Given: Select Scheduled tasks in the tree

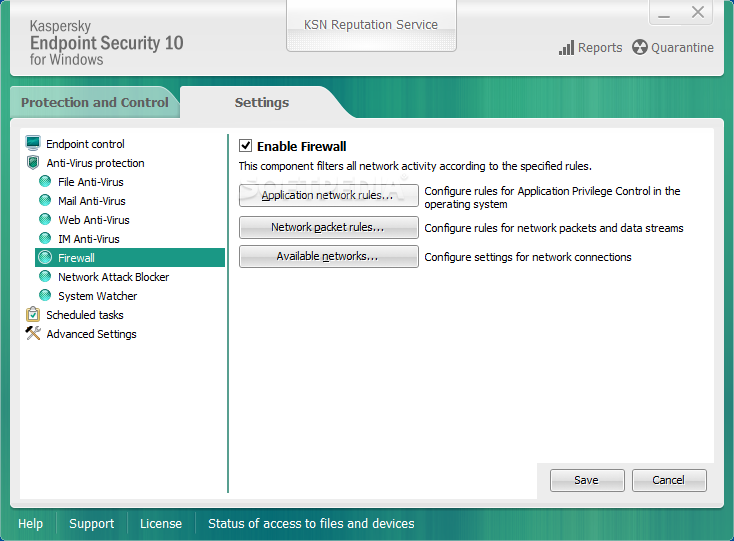Looking at the screenshot, I should click(x=85, y=315).
